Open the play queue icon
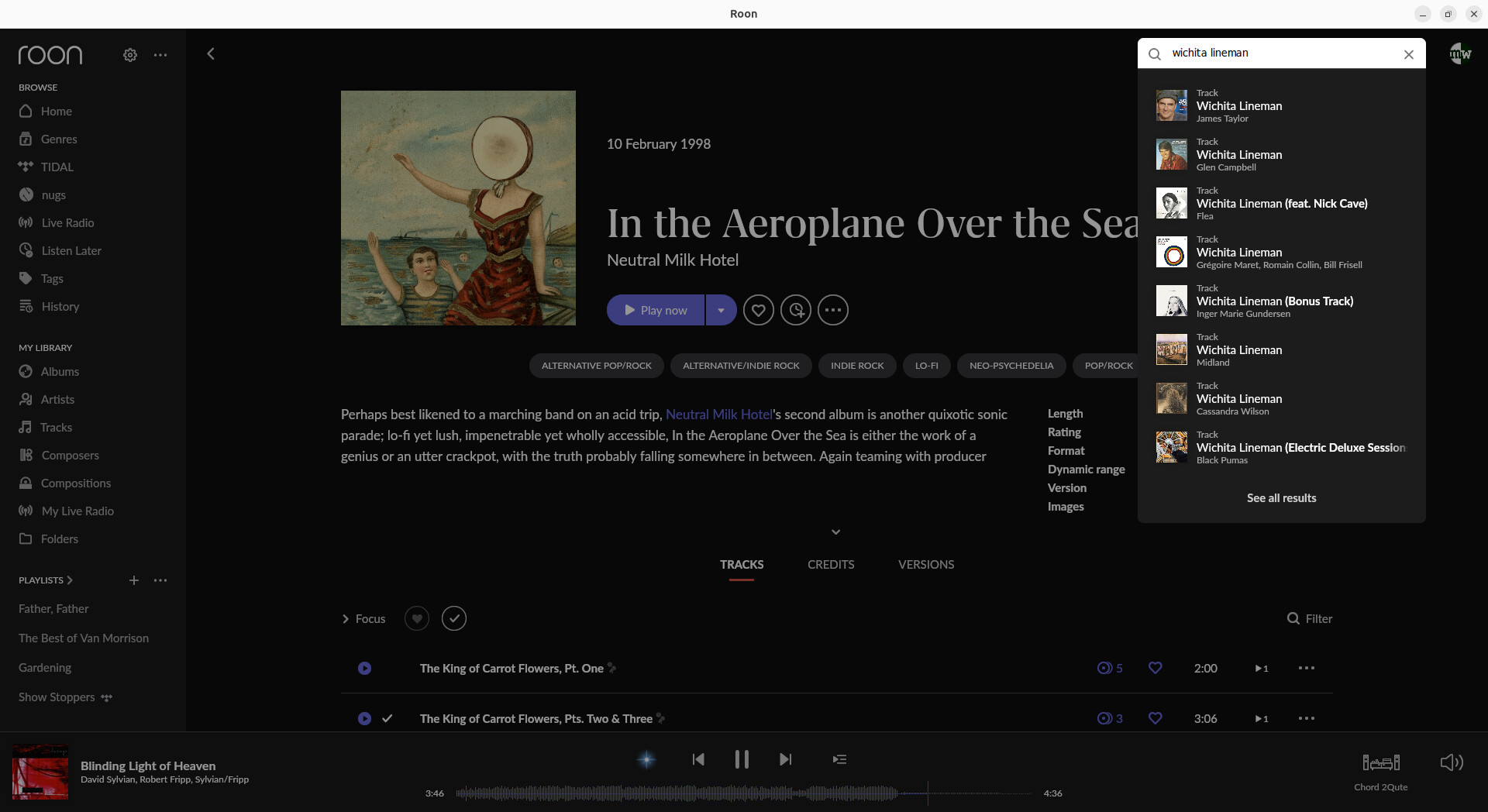 pos(839,759)
